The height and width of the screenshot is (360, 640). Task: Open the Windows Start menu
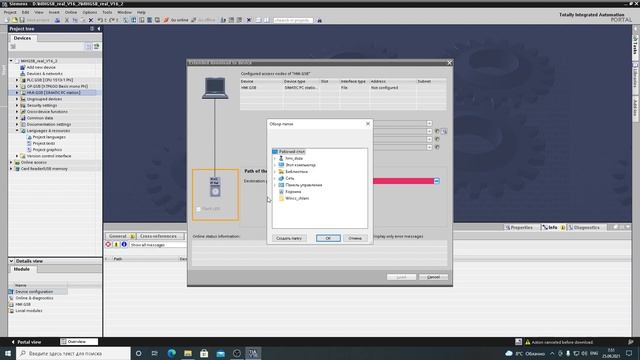click(7, 353)
